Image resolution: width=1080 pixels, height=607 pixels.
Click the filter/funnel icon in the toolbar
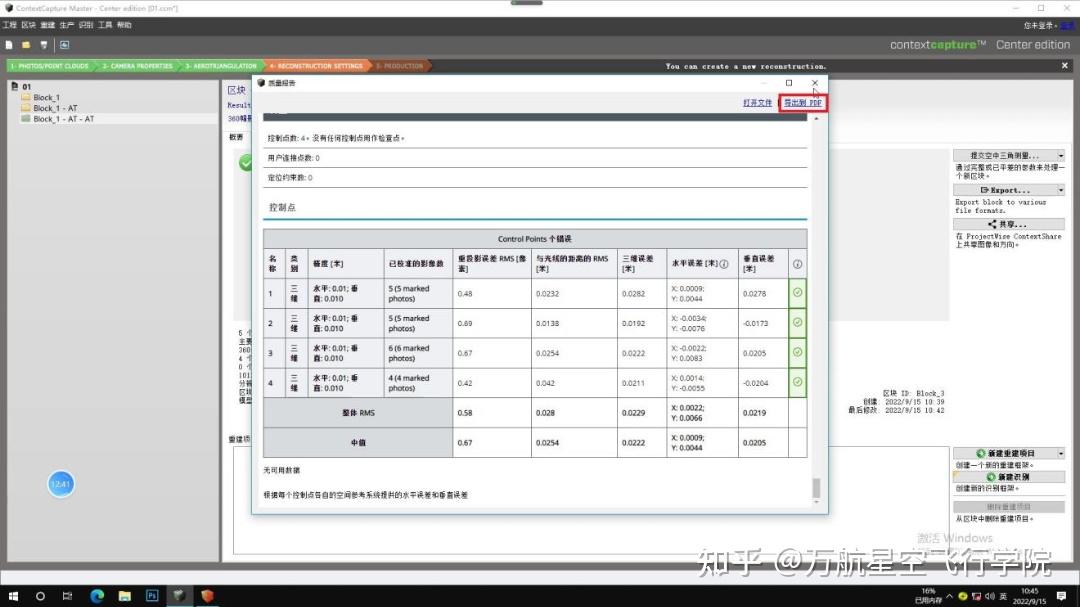click(42, 45)
